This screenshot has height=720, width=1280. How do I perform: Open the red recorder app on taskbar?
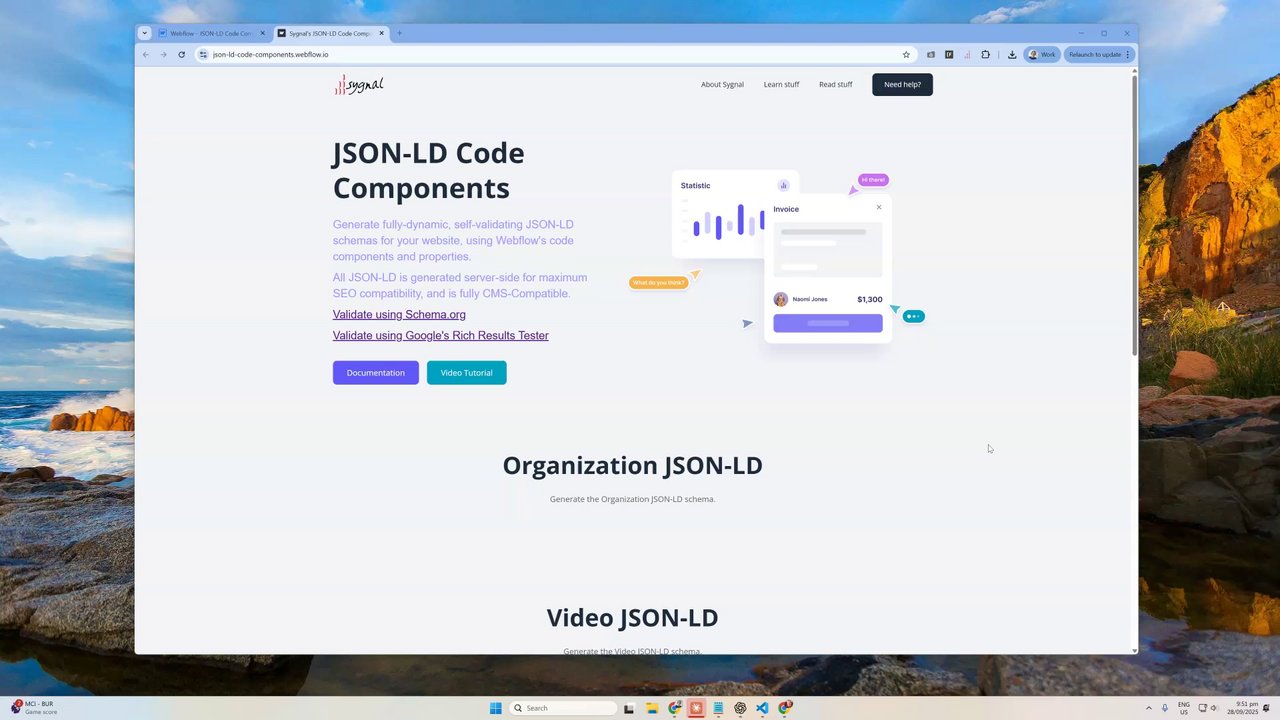pyautogui.click(x=696, y=708)
